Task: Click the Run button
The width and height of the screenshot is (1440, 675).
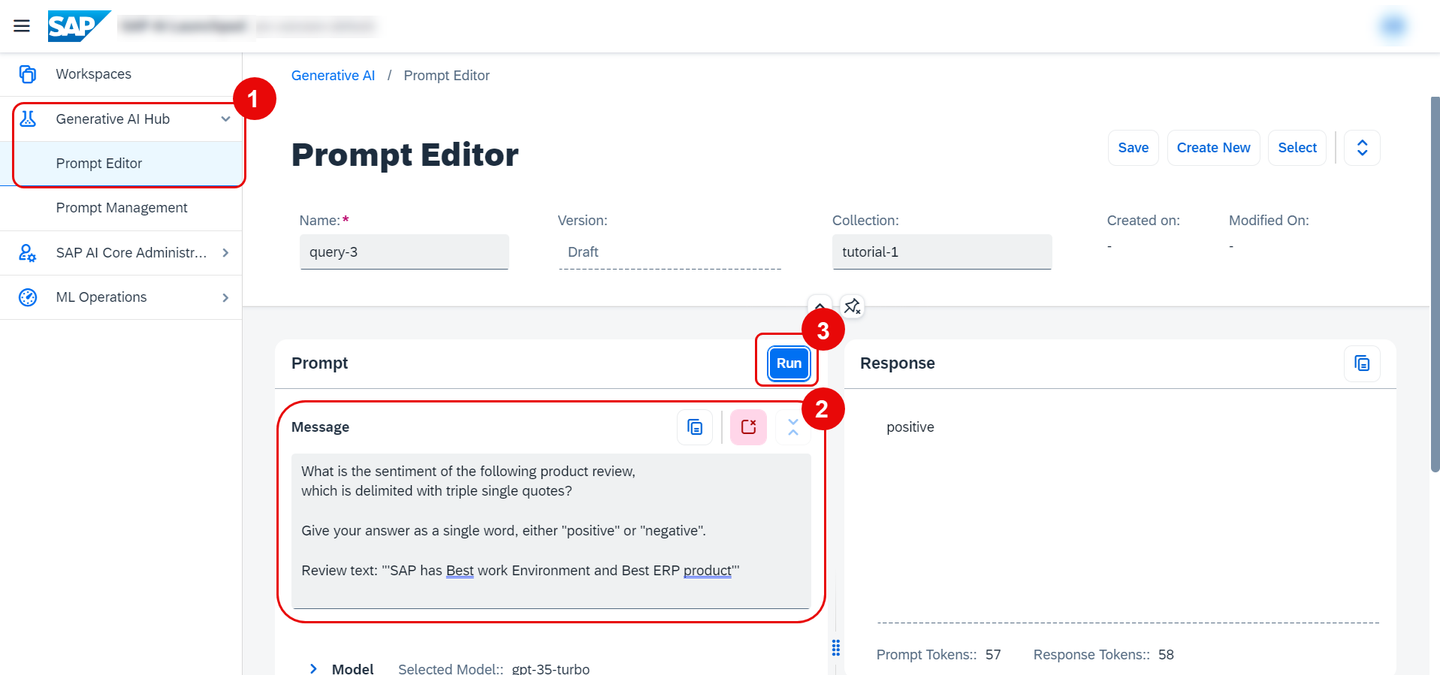Action: [789, 363]
